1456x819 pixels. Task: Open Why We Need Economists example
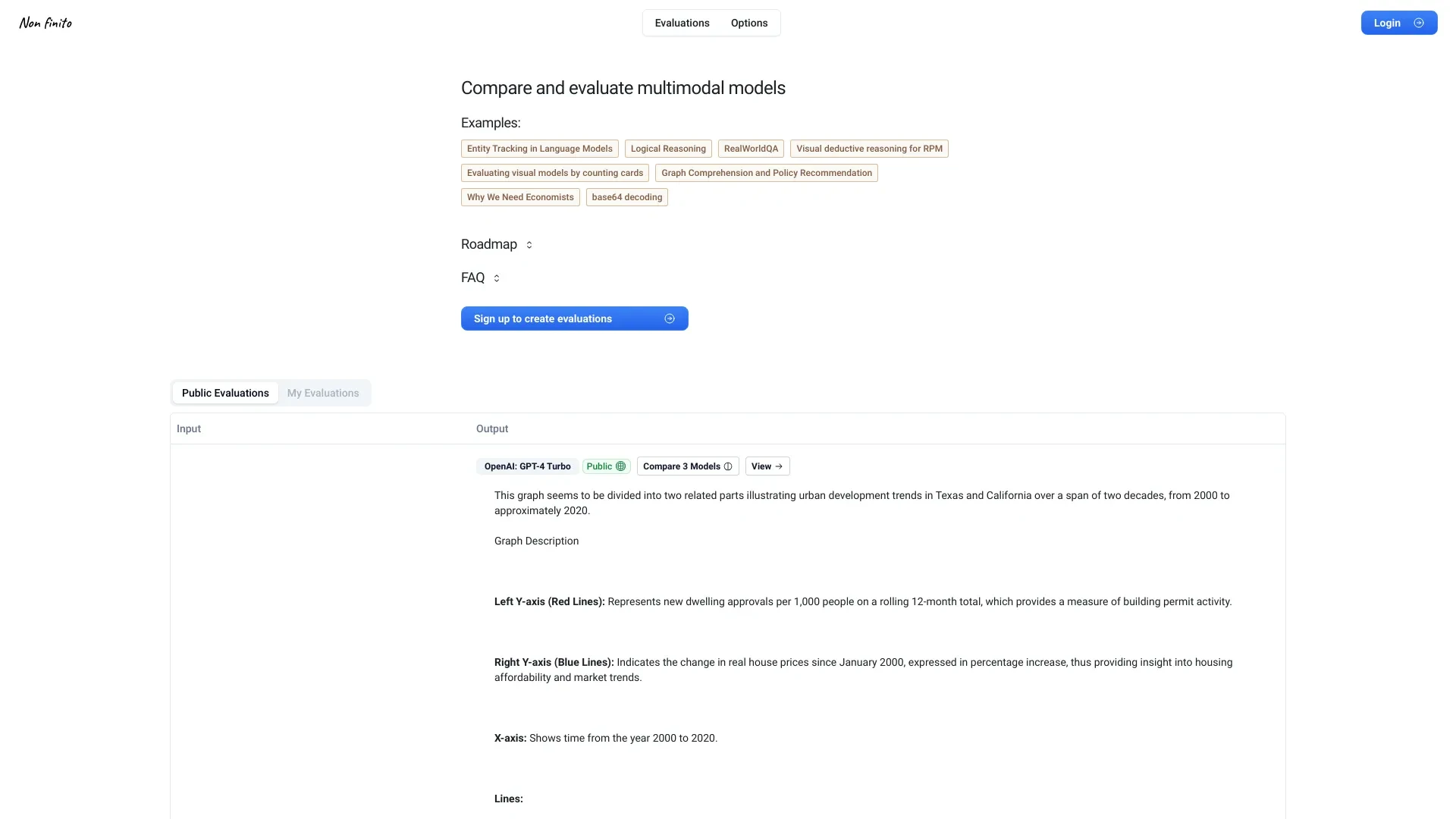point(520,197)
